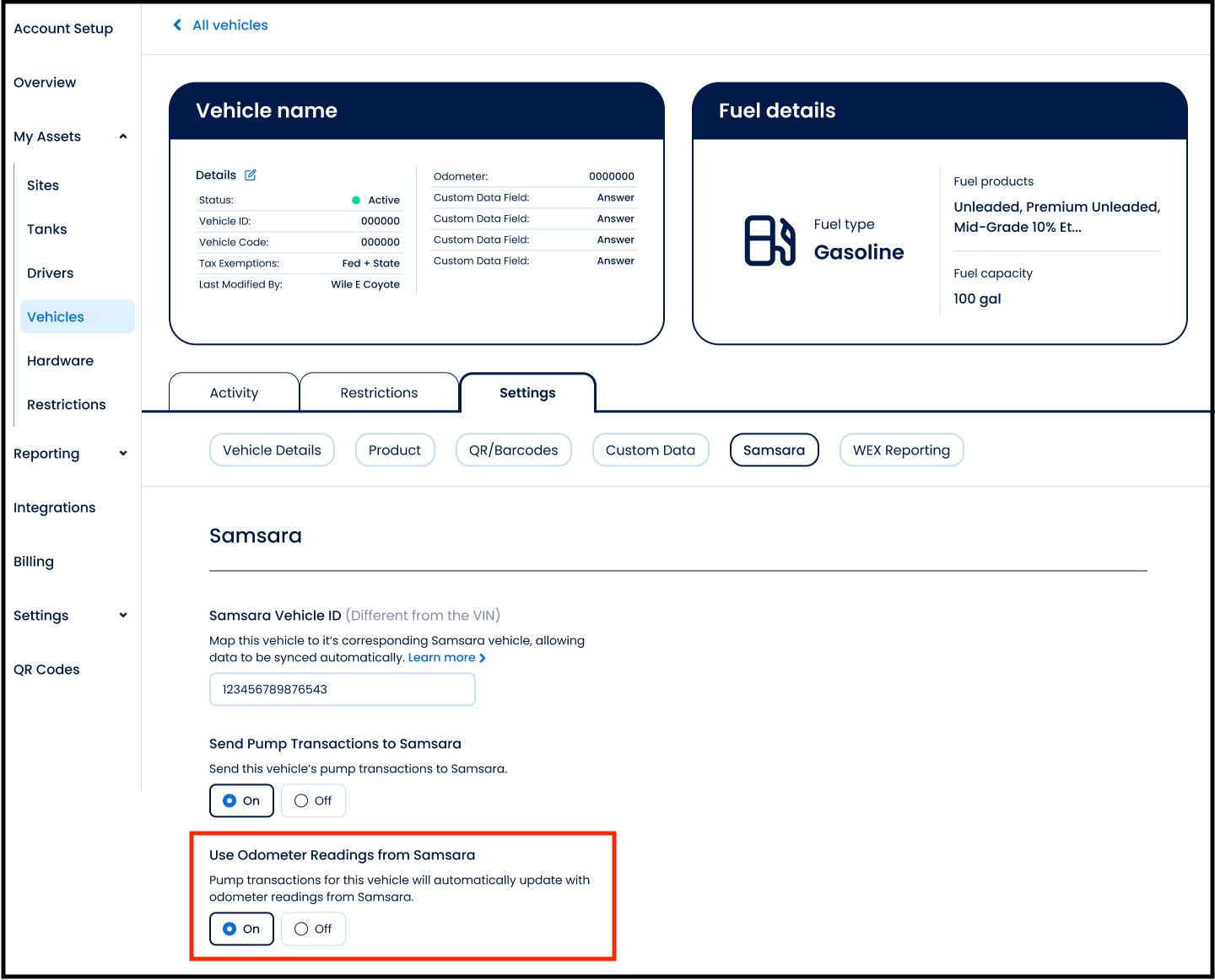Click the fuel pump icon
This screenshot has height=980, width=1215.
coord(769,241)
